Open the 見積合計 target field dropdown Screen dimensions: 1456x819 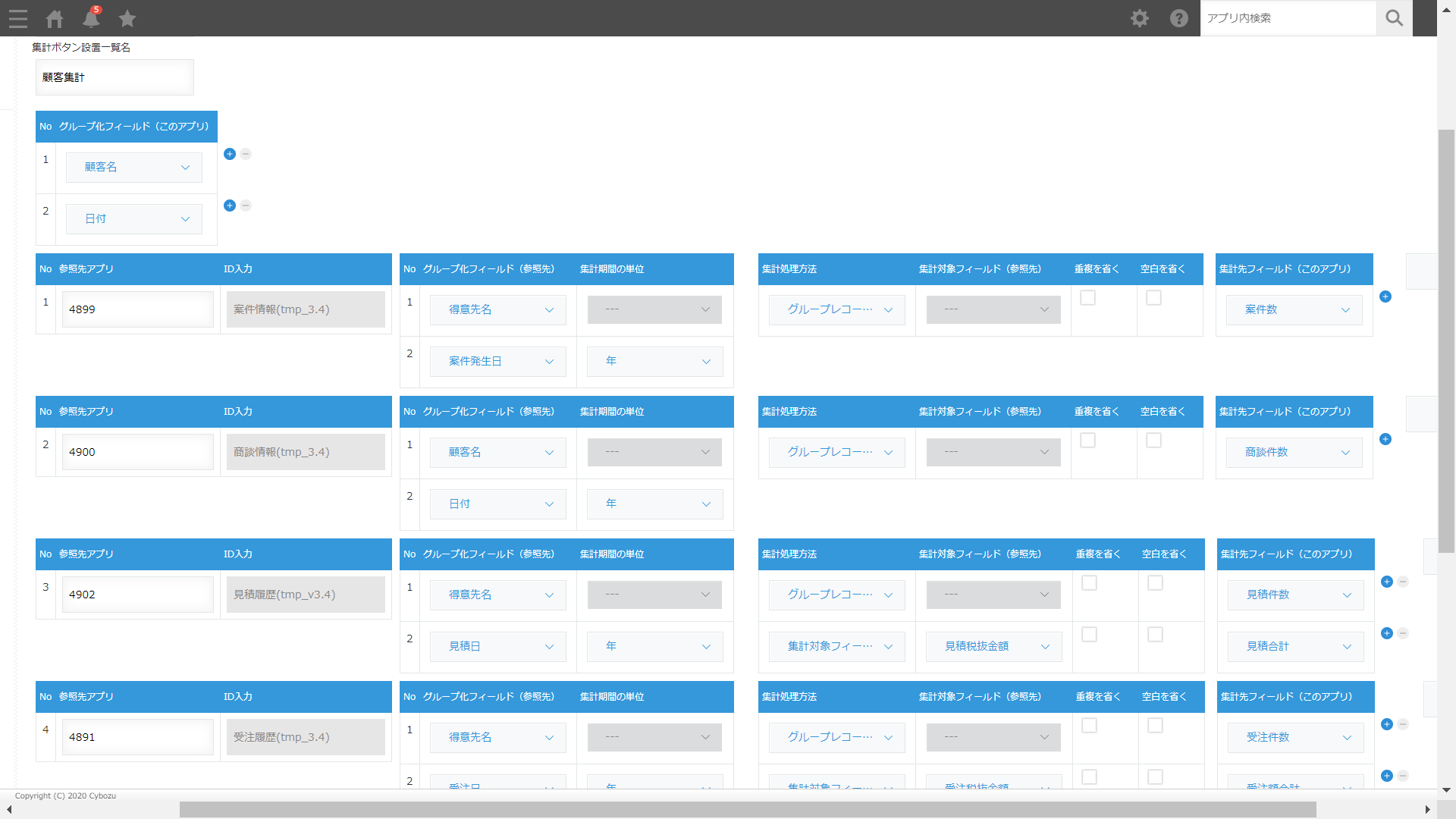tap(1296, 647)
